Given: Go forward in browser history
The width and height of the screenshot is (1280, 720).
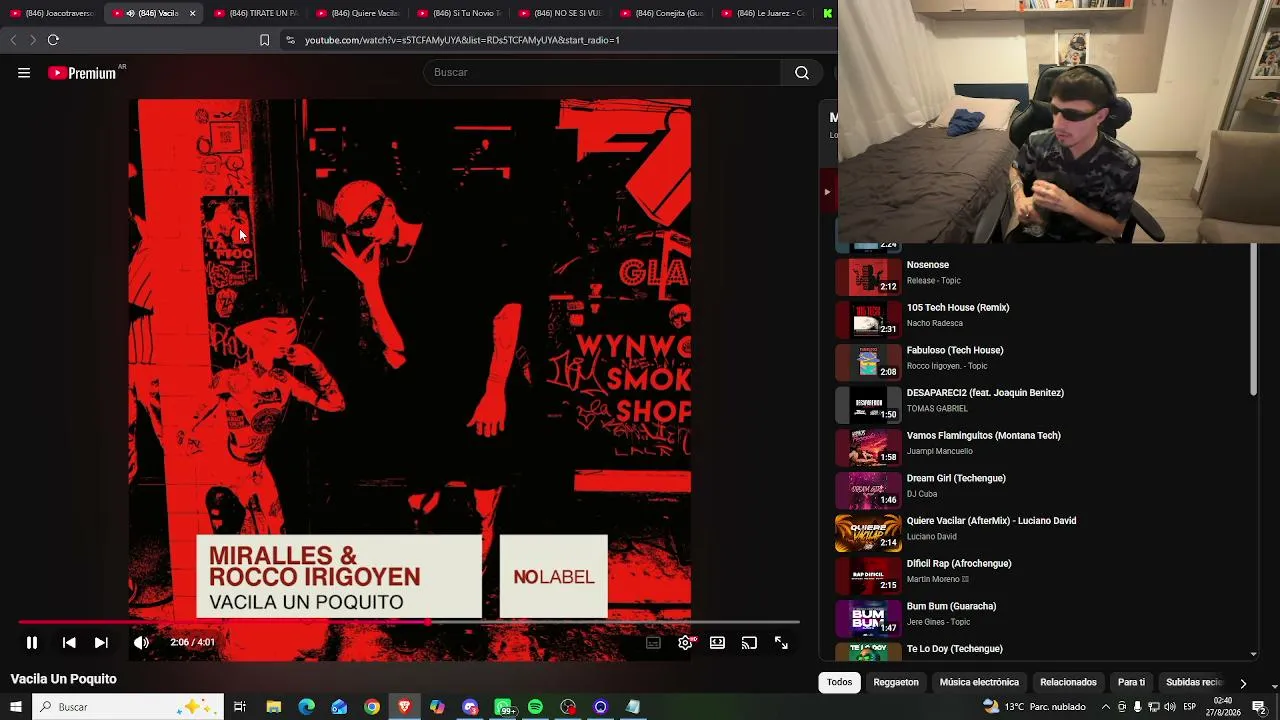Looking at the screenshot, I should point(32,40).
